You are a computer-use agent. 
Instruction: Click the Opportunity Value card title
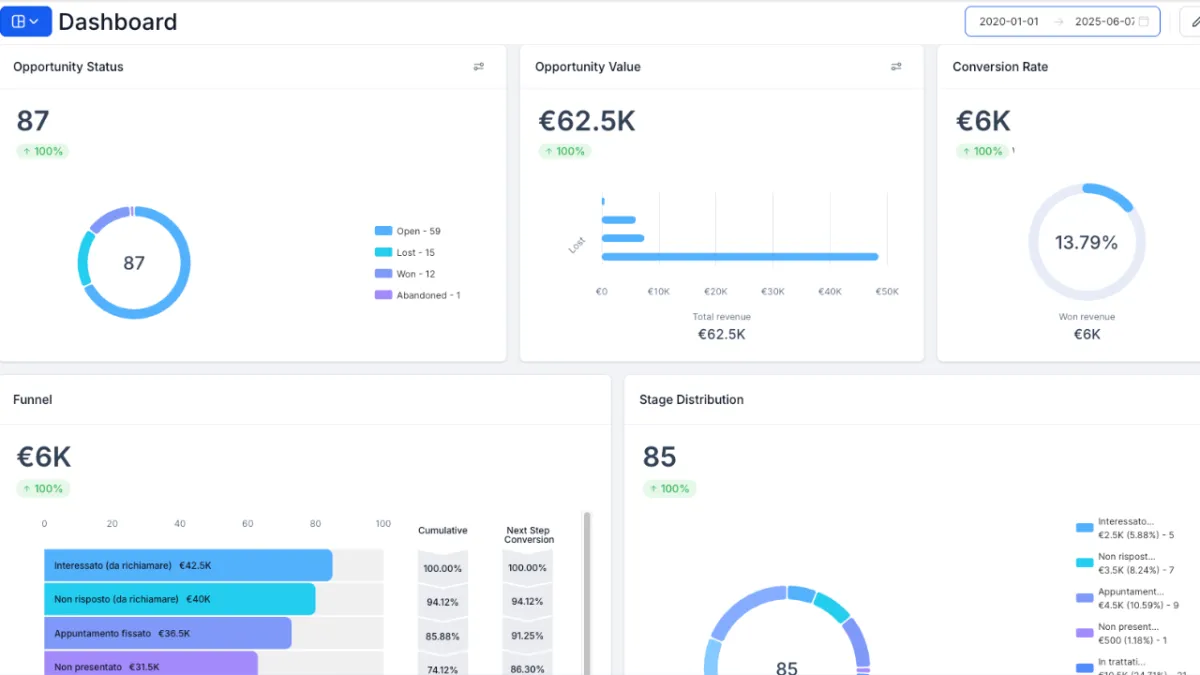(x=588, y=67)
